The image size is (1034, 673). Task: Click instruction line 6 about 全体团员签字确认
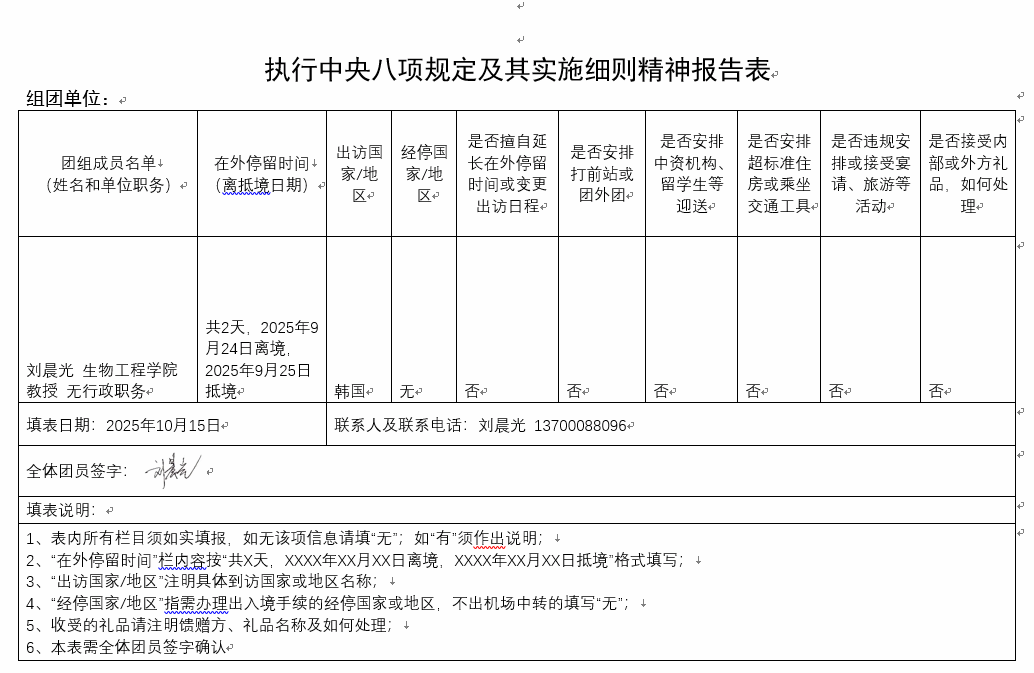[130, 647]
